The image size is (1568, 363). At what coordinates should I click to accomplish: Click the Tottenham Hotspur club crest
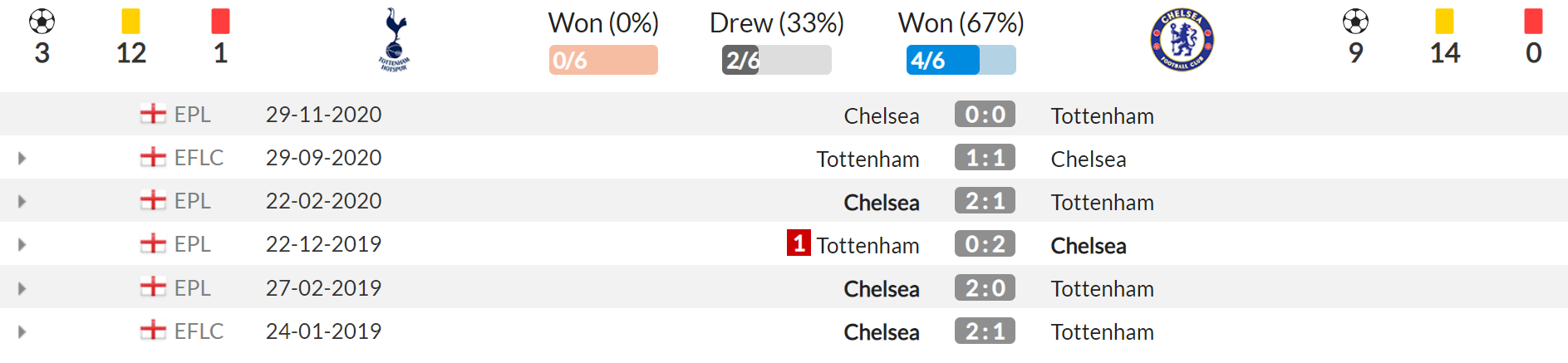(x=394, y=40)
